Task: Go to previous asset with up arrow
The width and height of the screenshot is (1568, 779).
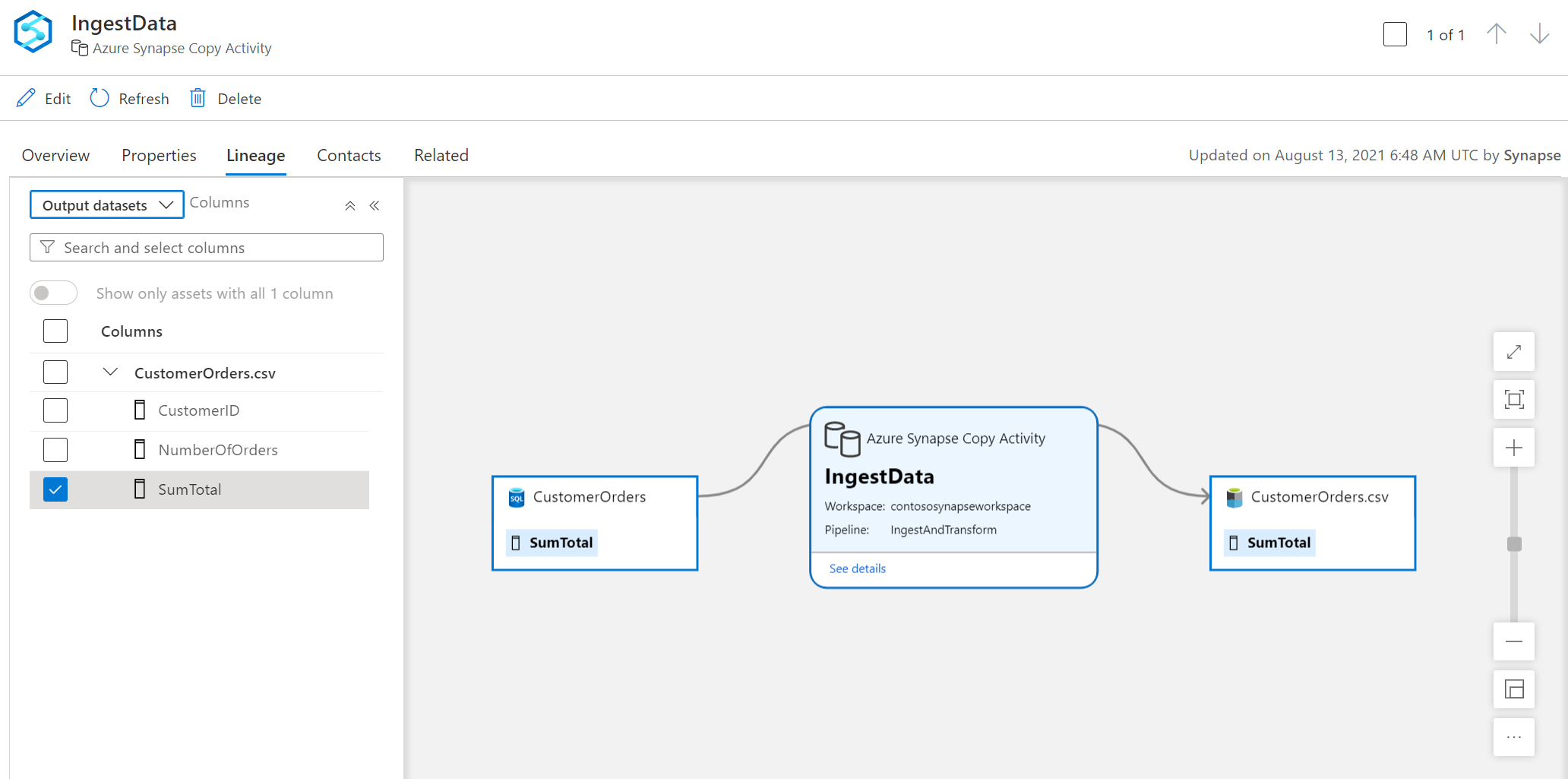Action: click(x=1497, y=34)
